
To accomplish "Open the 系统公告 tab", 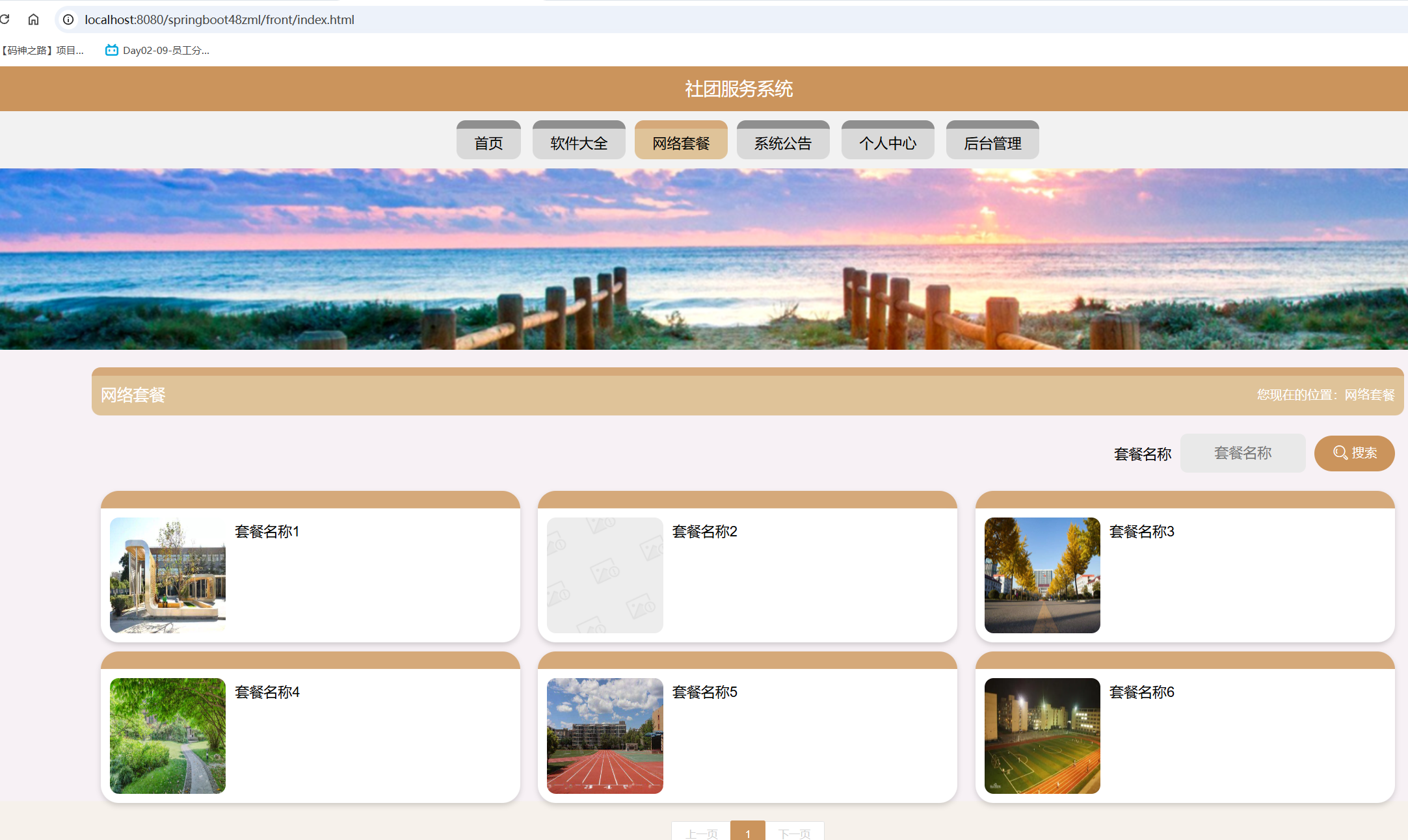I will 782,142.
